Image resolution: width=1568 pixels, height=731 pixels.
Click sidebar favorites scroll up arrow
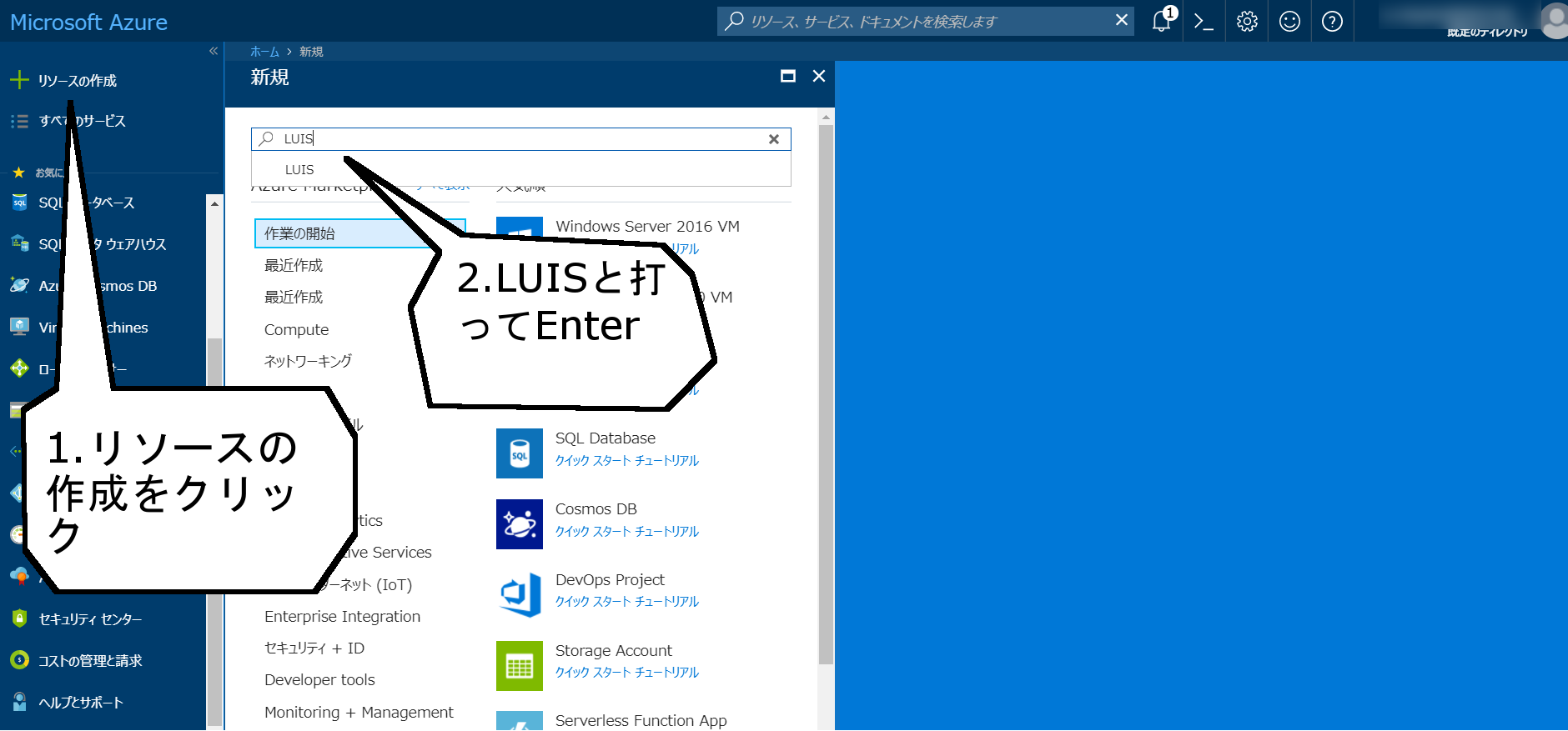click(214, 203)
